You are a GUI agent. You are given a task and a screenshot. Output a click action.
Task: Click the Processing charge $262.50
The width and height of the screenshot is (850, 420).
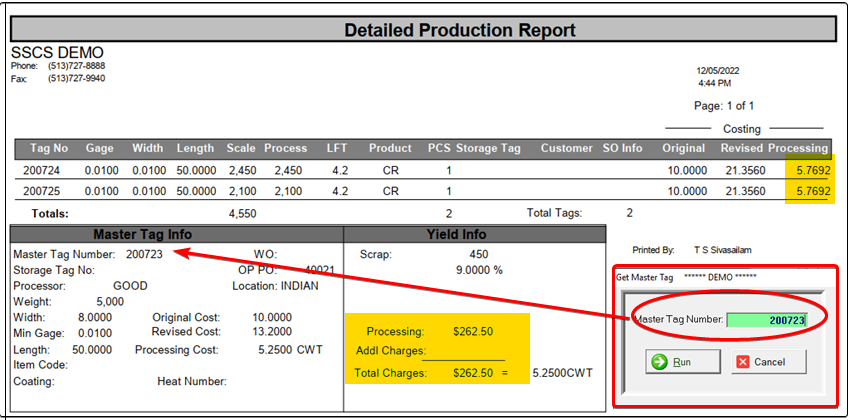click(x=473, y=332)
